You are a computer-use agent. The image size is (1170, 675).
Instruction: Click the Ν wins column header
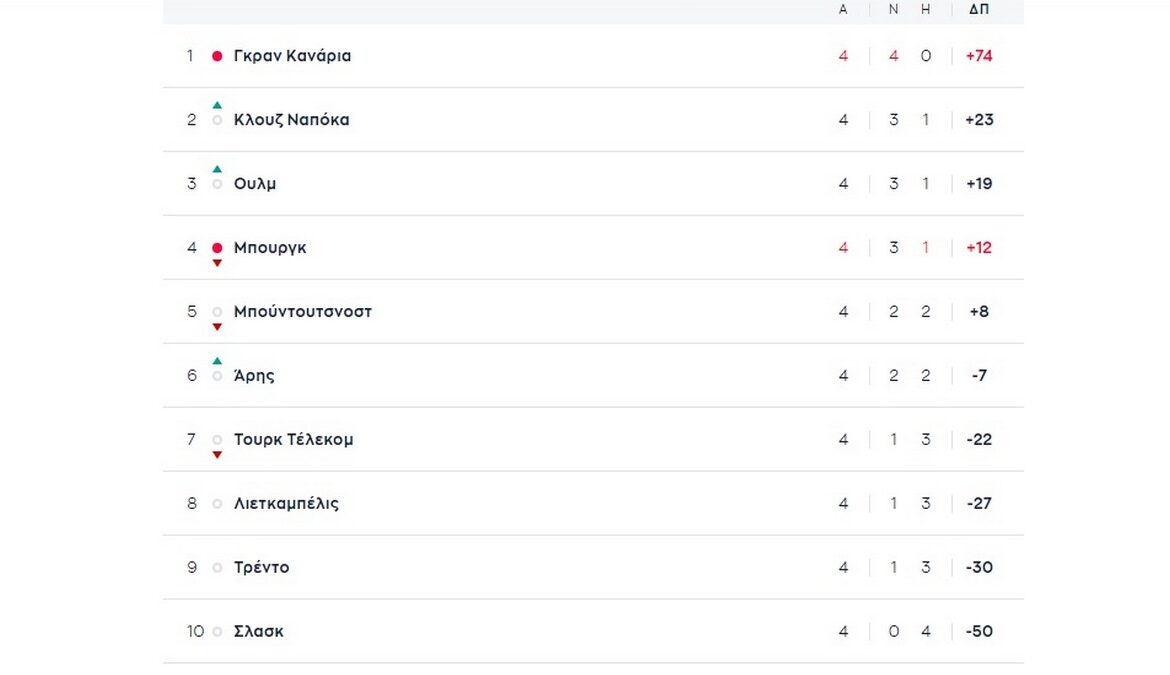[893, 9]
